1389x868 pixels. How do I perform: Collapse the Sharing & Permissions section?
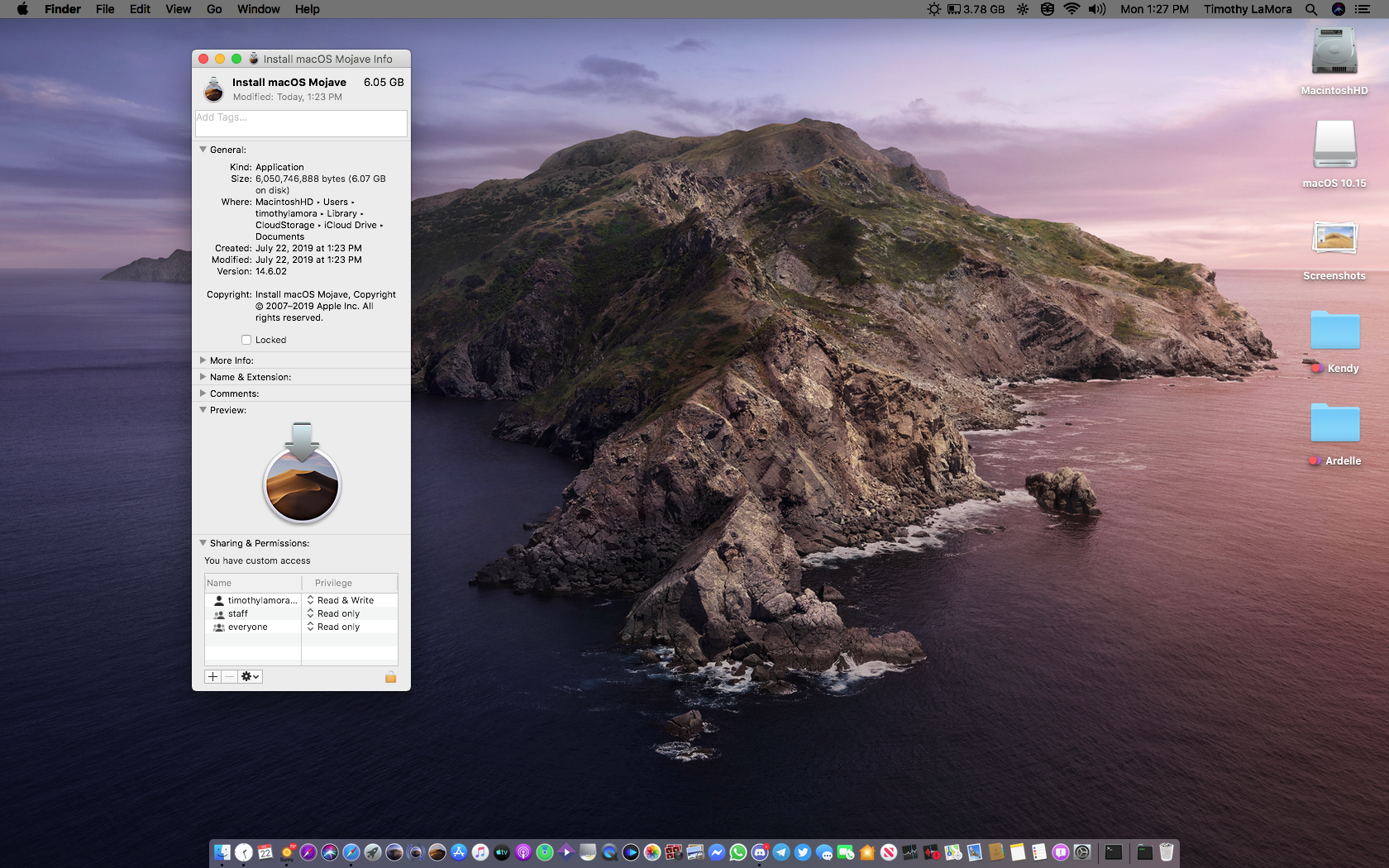point(203,543)
